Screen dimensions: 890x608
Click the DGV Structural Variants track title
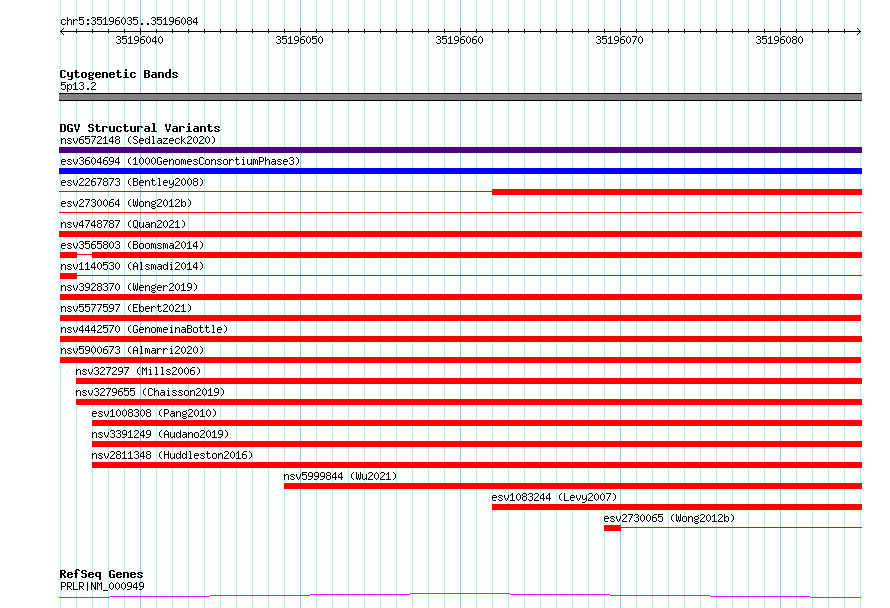pos(140,128)
